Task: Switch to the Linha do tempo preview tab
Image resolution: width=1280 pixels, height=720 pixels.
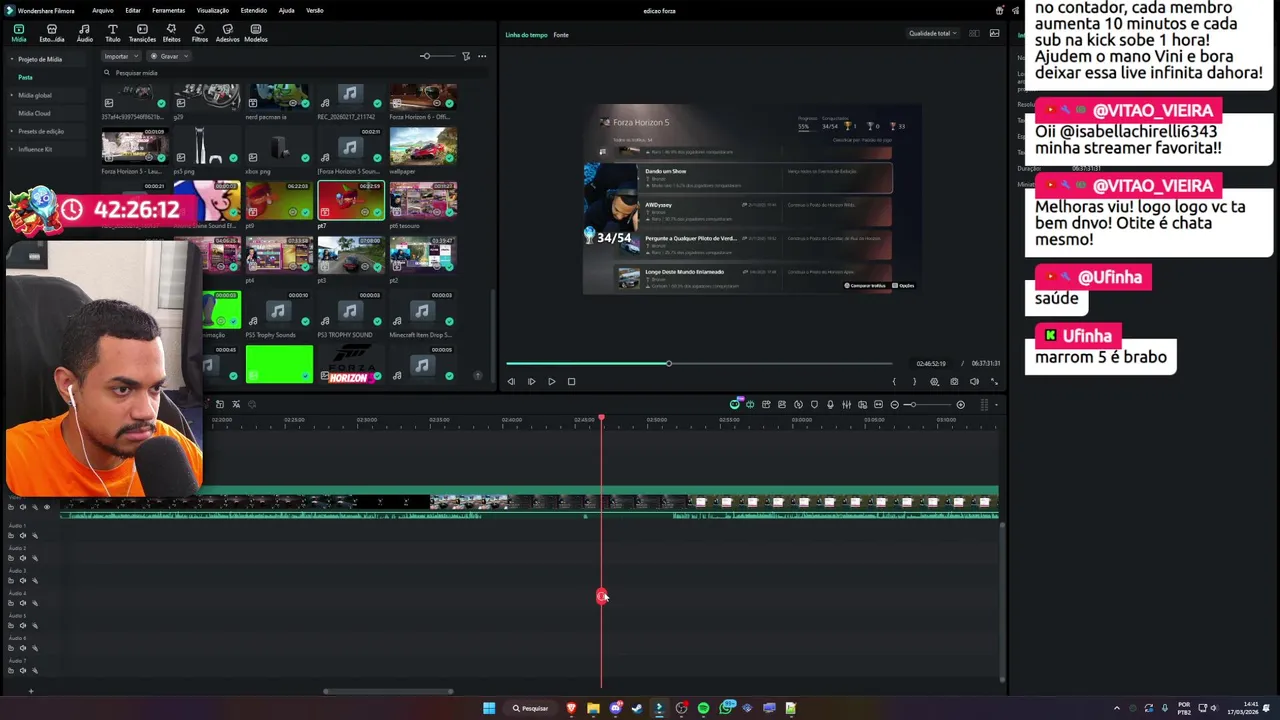Action: coord(526,35)
